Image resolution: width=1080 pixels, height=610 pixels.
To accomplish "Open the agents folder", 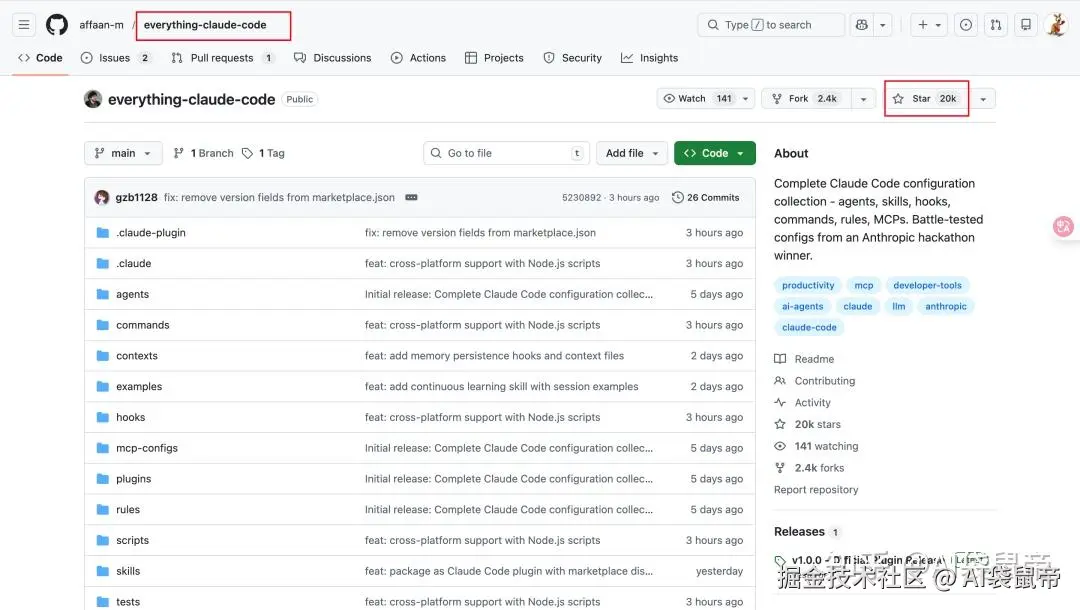I will [132, 295].
